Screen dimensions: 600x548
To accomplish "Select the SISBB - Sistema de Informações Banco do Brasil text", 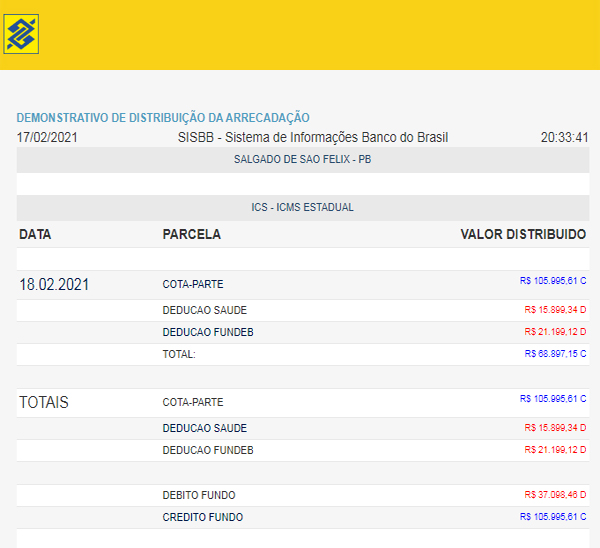I will pyautogui.click(x=313, y=137).
